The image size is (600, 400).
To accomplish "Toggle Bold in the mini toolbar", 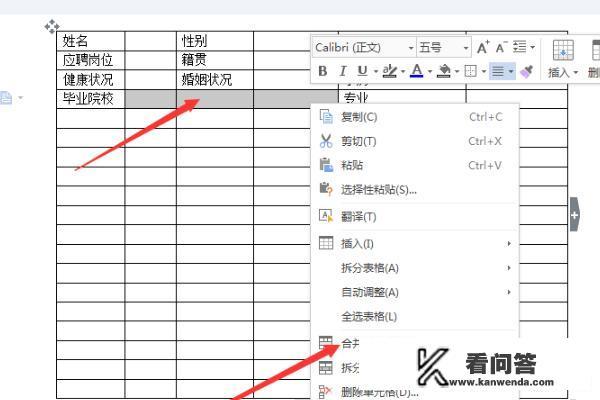I will pos(323,71).
